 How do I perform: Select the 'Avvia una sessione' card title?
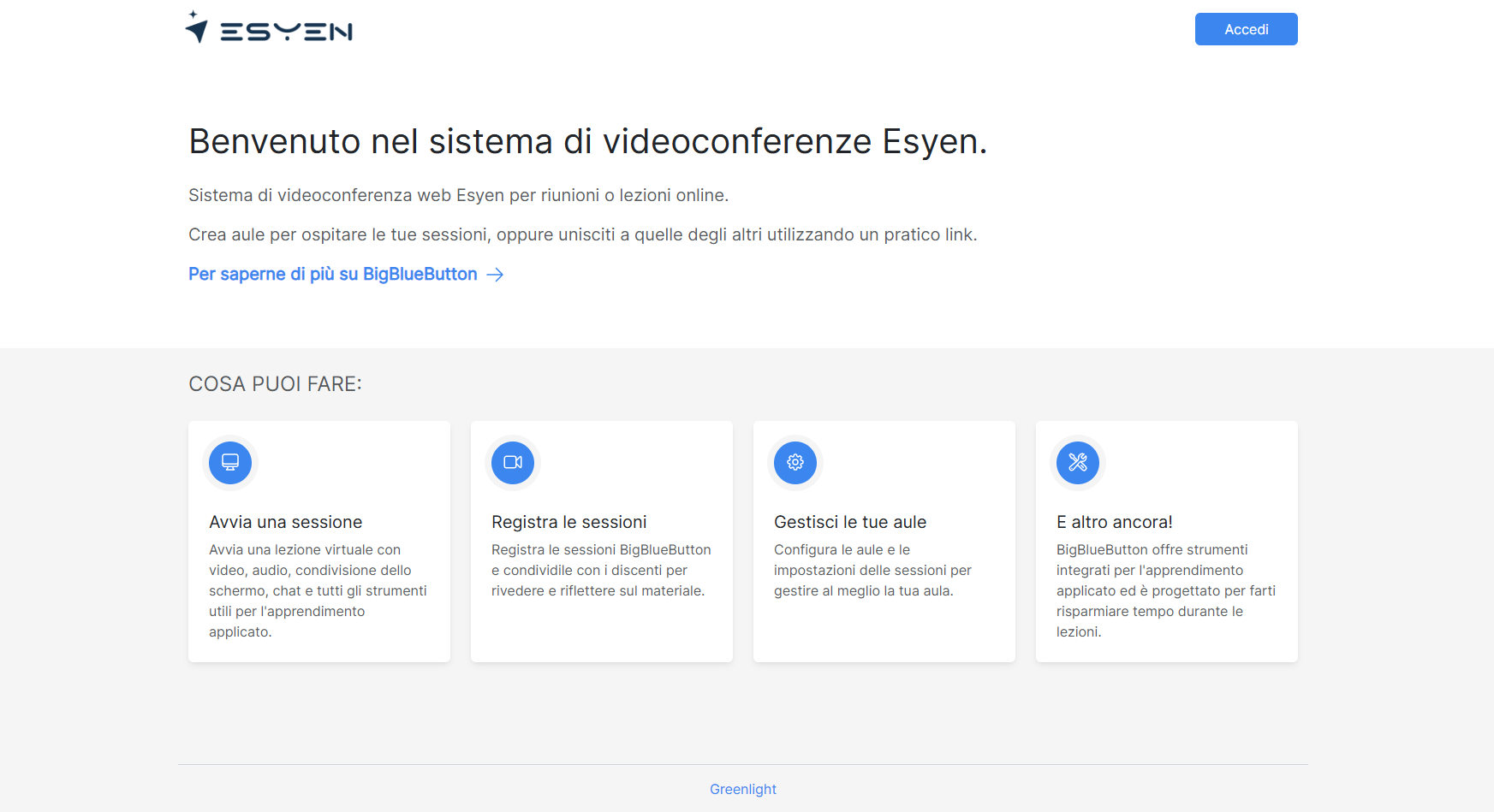(286, 522)
